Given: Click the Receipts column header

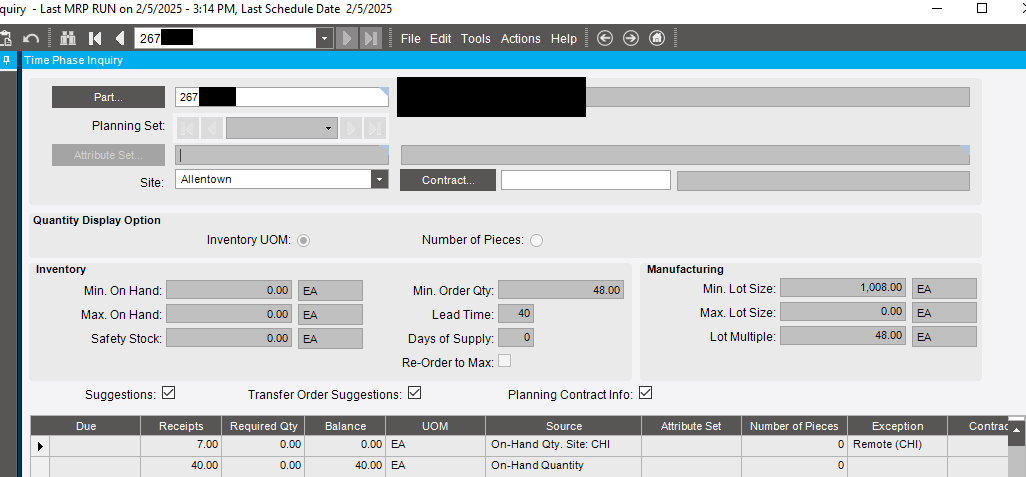Looking at the screenshot, I should point(181,426).
